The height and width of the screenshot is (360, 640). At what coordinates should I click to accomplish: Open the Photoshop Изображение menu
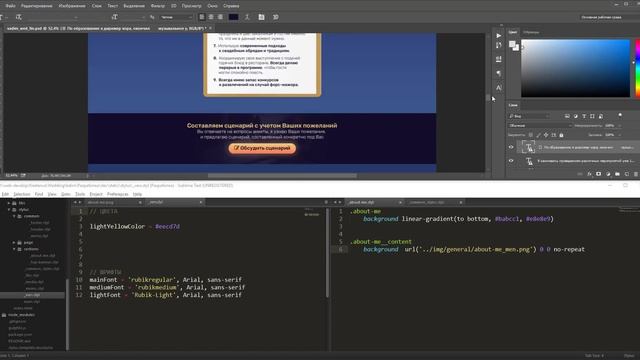[72, 6]
